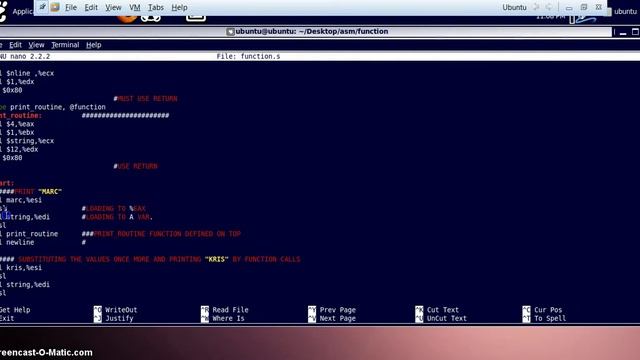
Task: Open the Terminal menu
Action: coord(65,45)
